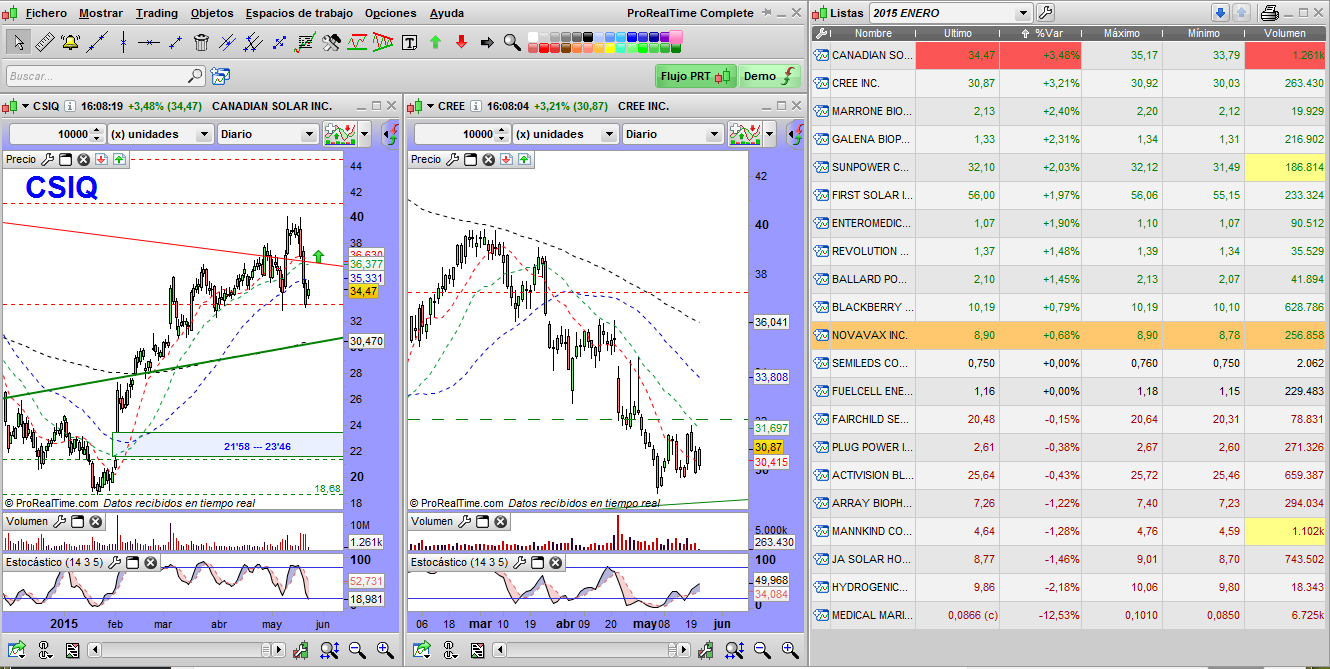This screenshot has height=669, width=1330.
Task: Select the hammer and wrench tools icon
Action: [x=331, y=42]
